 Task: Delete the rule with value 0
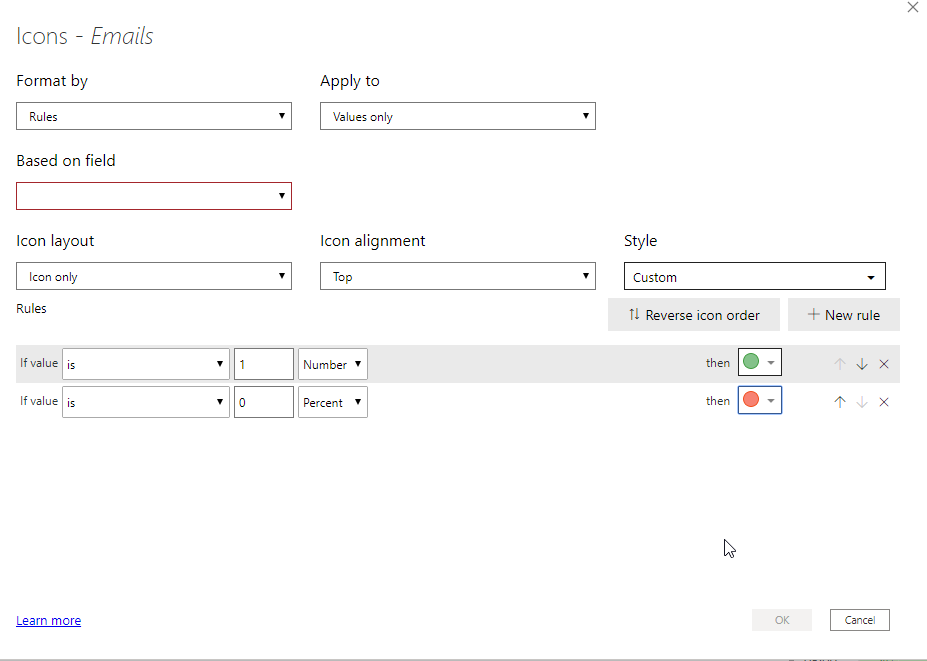[884, 402]
